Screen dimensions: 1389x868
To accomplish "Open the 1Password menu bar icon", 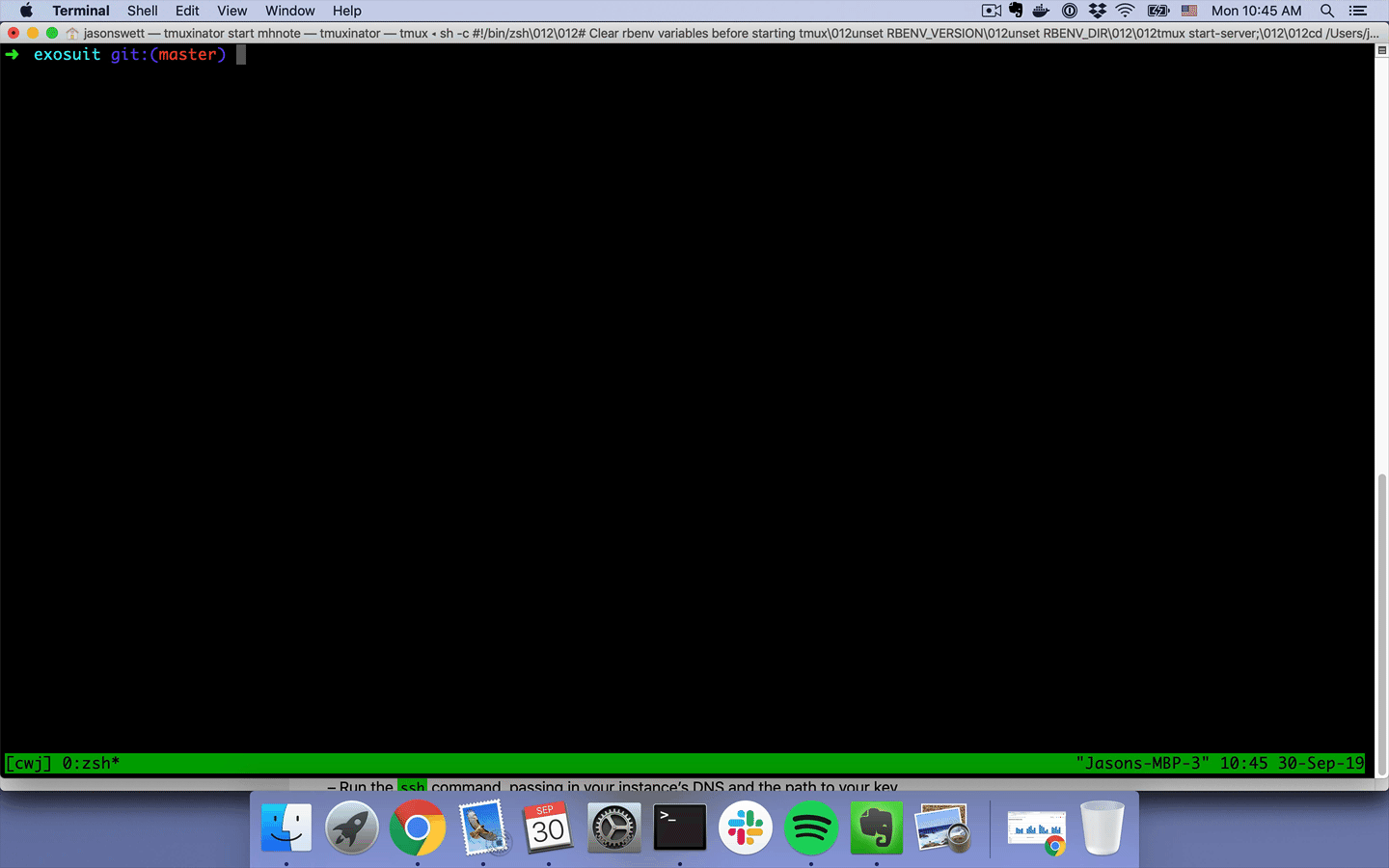I will click(x=1069, y=11).
